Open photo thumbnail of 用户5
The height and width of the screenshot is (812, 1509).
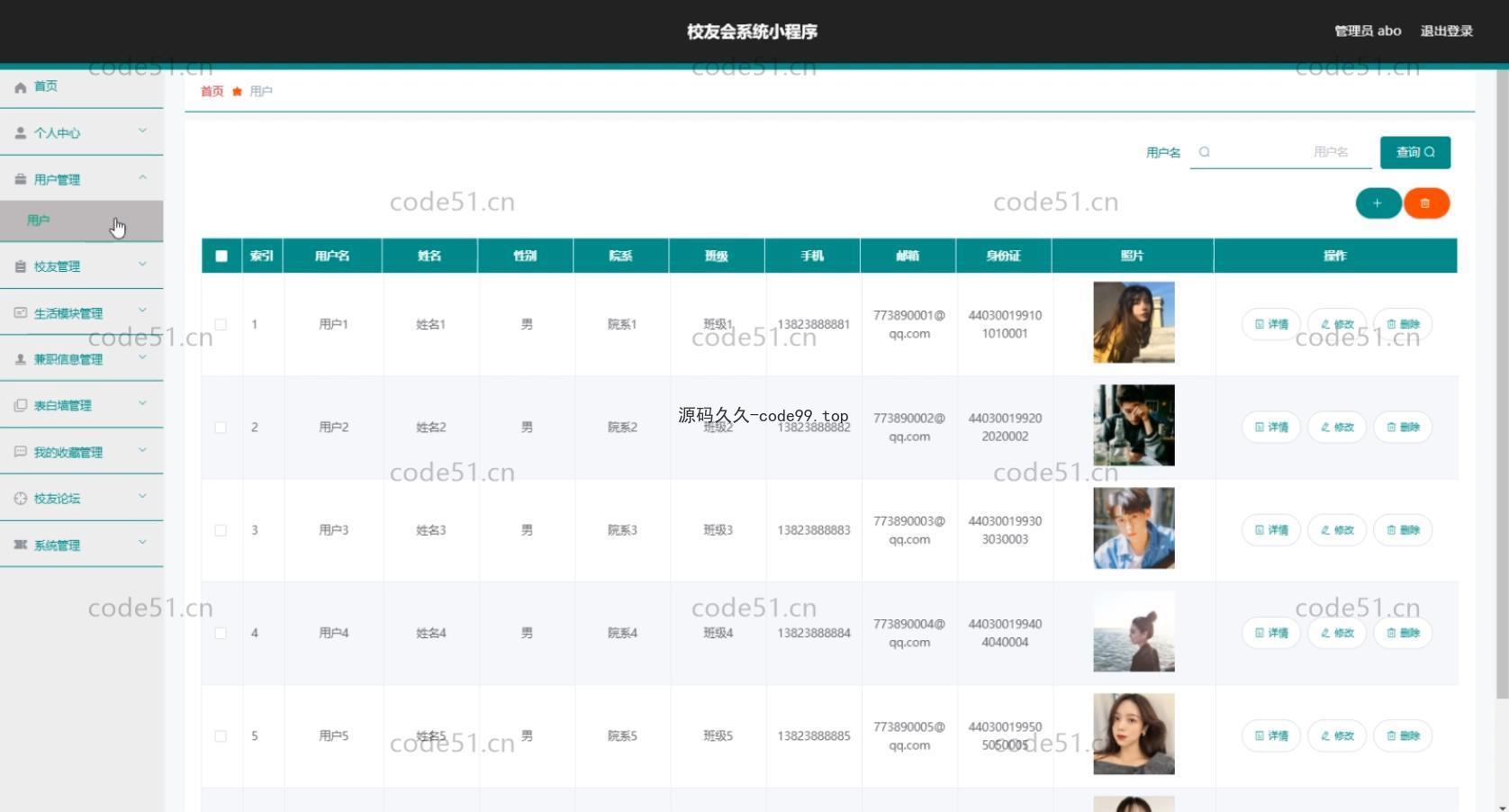coord(1134,734)
